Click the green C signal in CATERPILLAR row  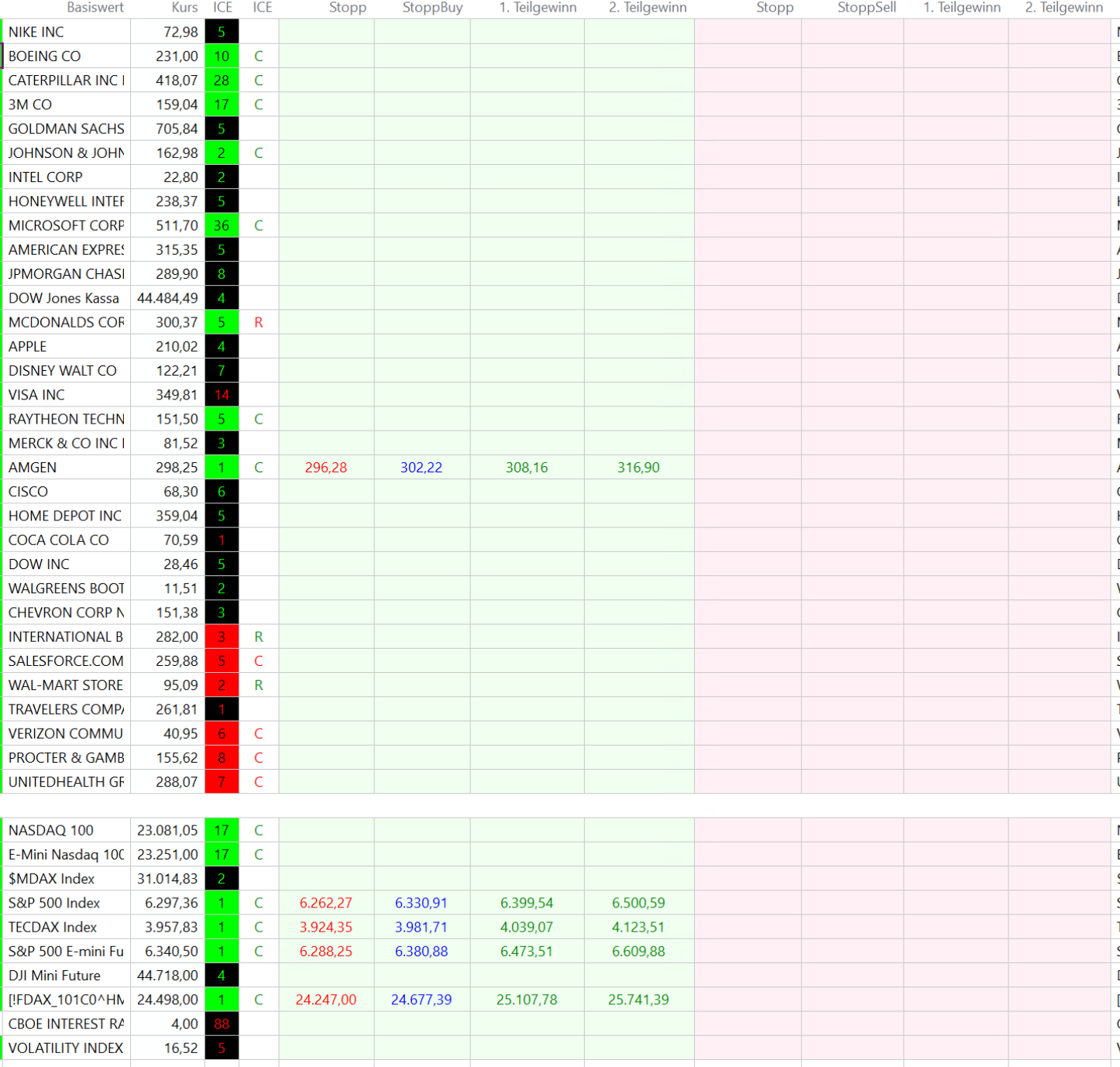click(x=259, y=81)
